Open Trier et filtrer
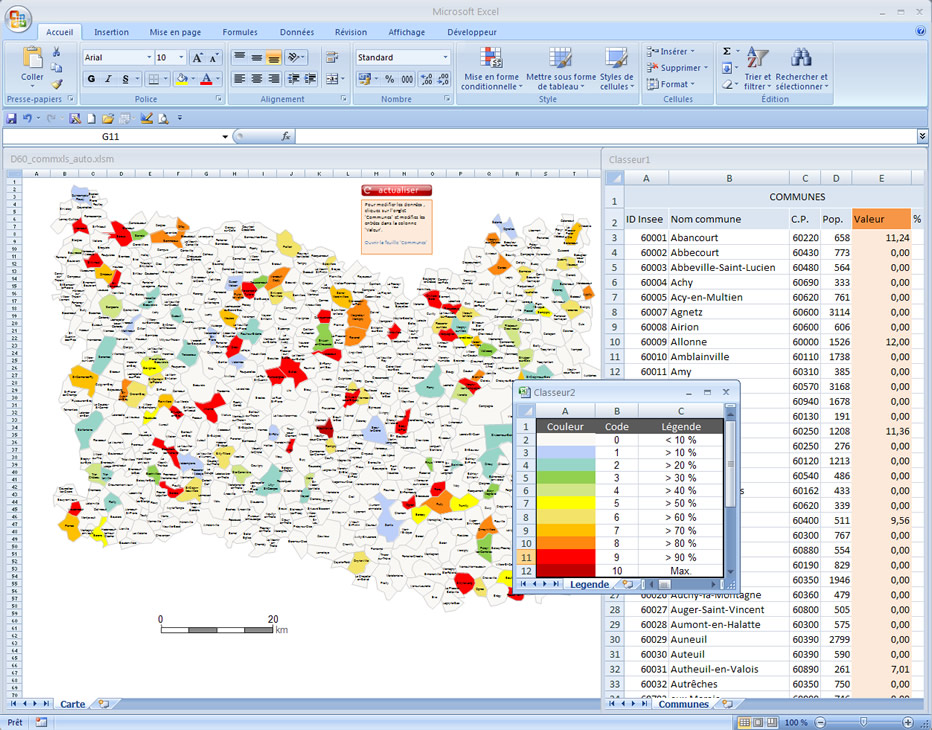 point(757,69)
